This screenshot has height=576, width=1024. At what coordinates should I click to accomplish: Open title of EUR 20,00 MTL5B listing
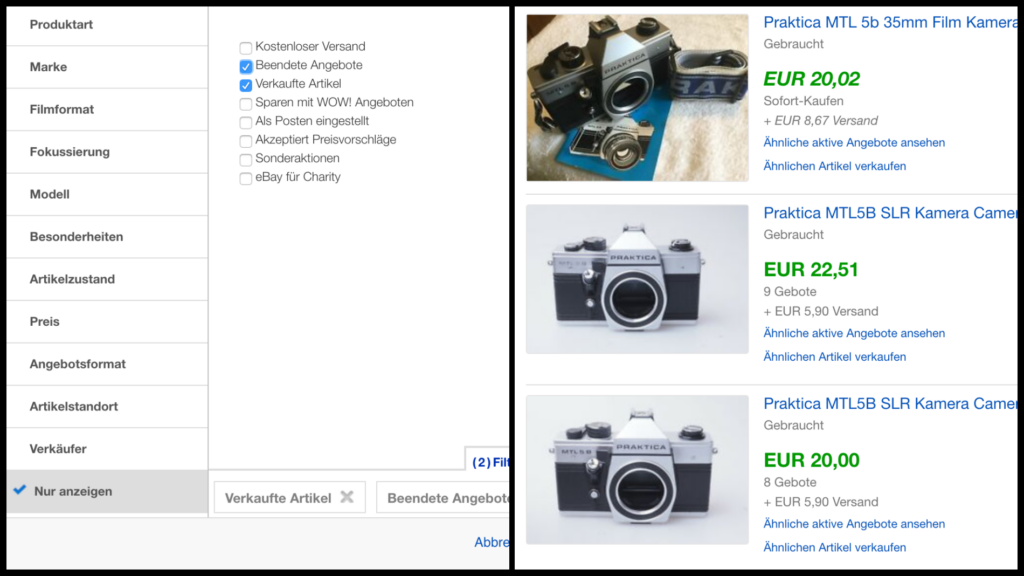890,404
